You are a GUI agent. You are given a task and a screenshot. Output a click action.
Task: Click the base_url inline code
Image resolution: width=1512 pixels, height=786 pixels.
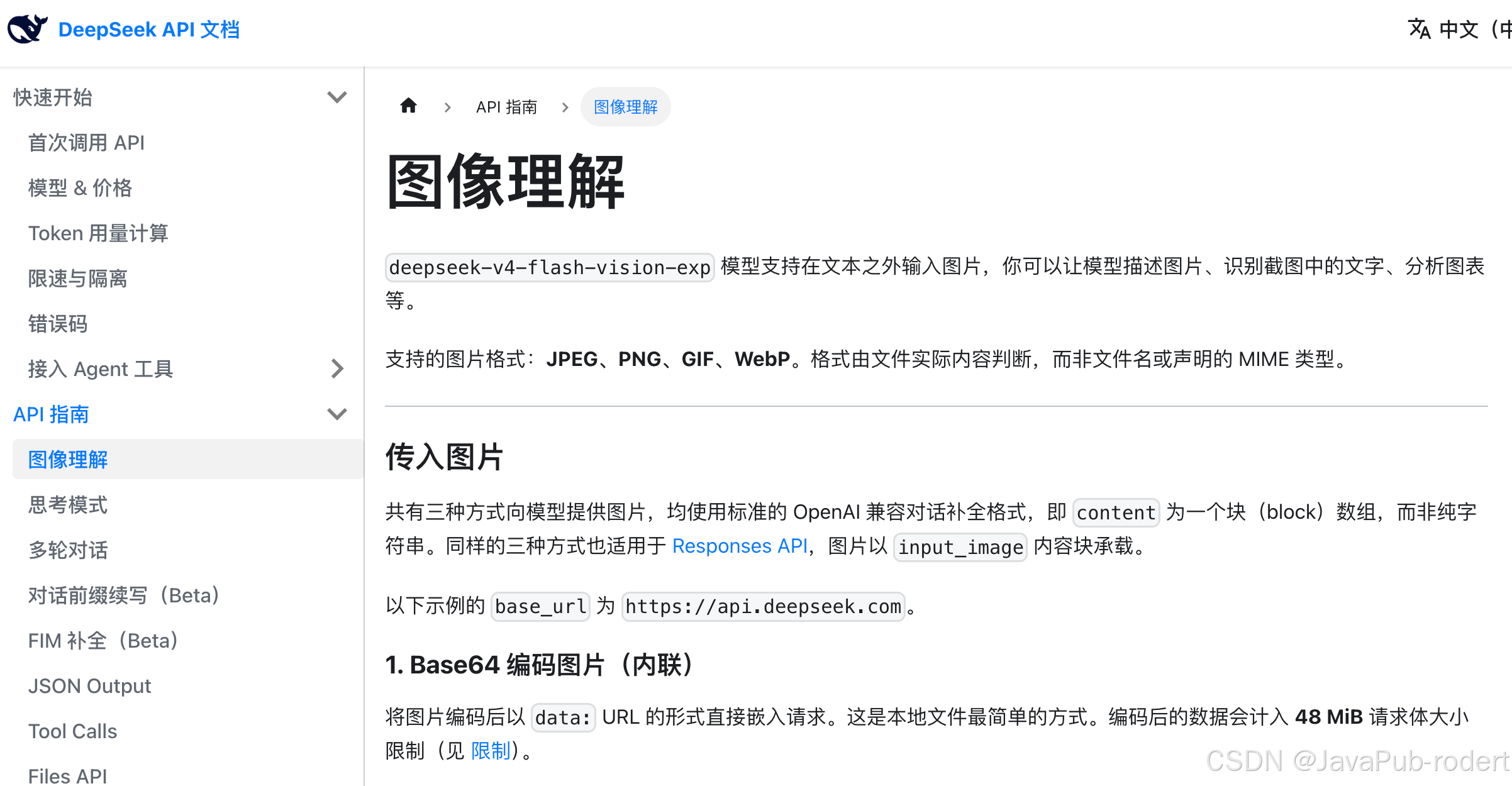tap(541, 607)
